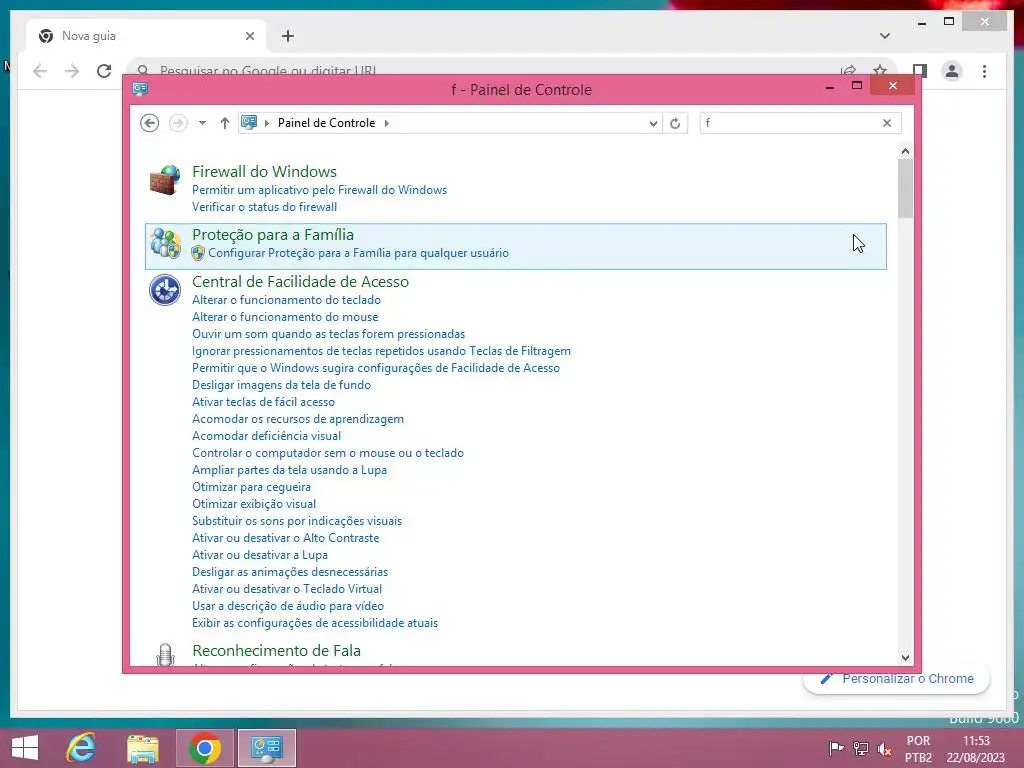Open Verificar o status do firewall
1024x768 pixels.
264,207
